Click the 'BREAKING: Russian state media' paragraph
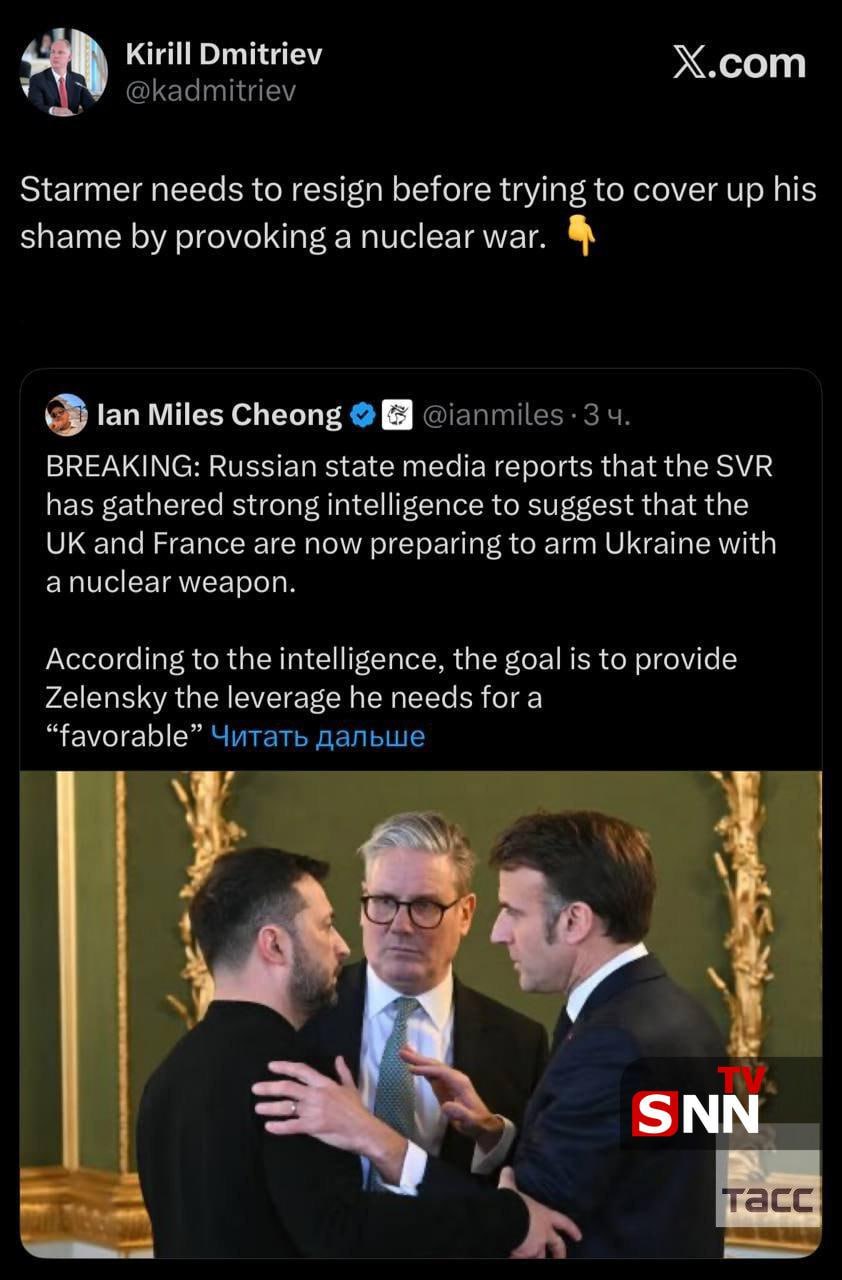 click(410, 525)
